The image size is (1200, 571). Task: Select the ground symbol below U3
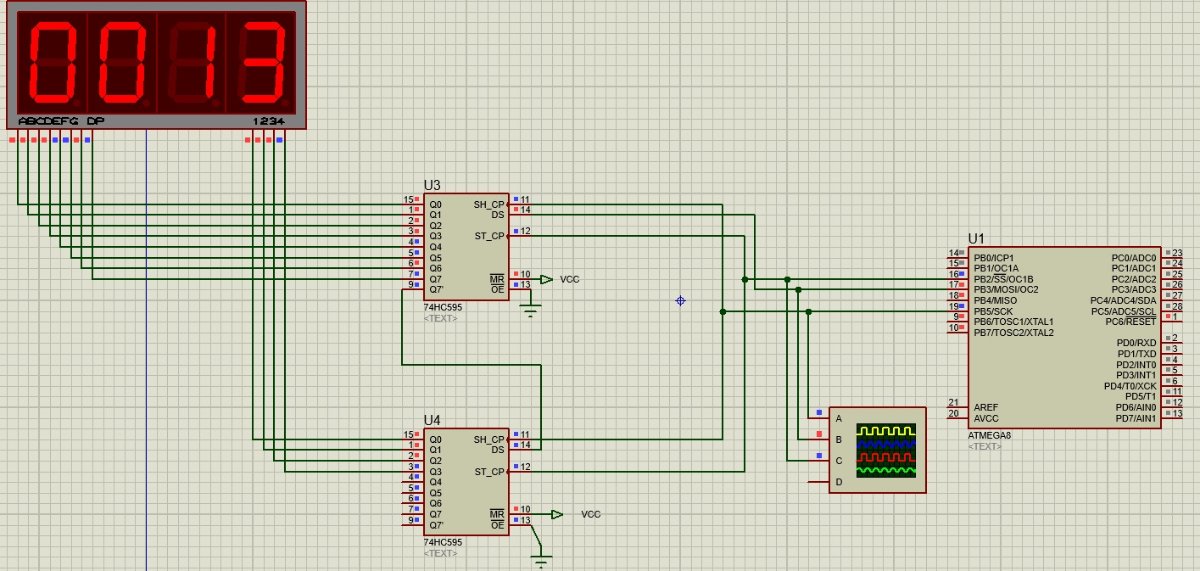pos(531,311)
